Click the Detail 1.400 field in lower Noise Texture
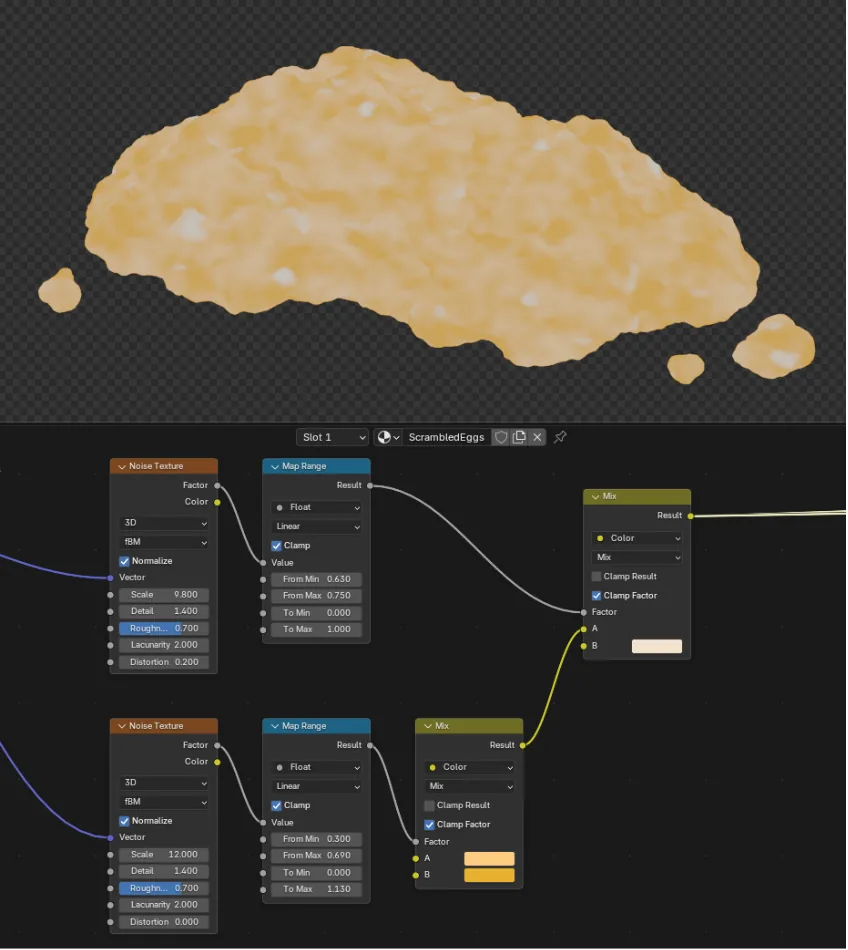The image size is (848, 950). 164,872
